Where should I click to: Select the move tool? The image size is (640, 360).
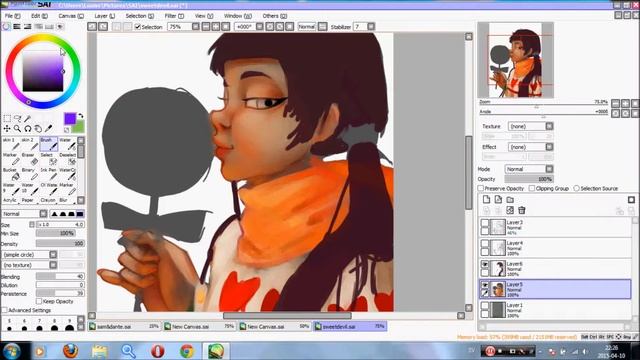tap(7, 129)
